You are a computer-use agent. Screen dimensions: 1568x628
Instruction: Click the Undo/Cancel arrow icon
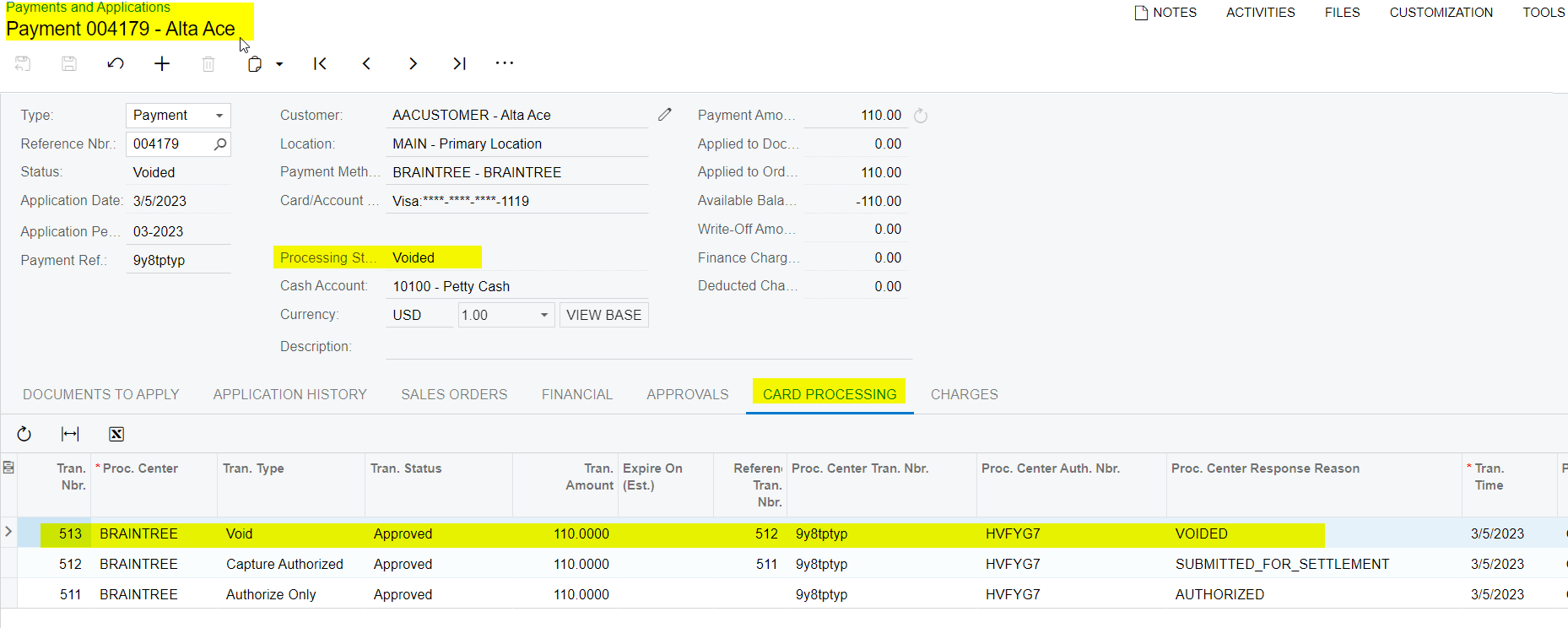116,63
